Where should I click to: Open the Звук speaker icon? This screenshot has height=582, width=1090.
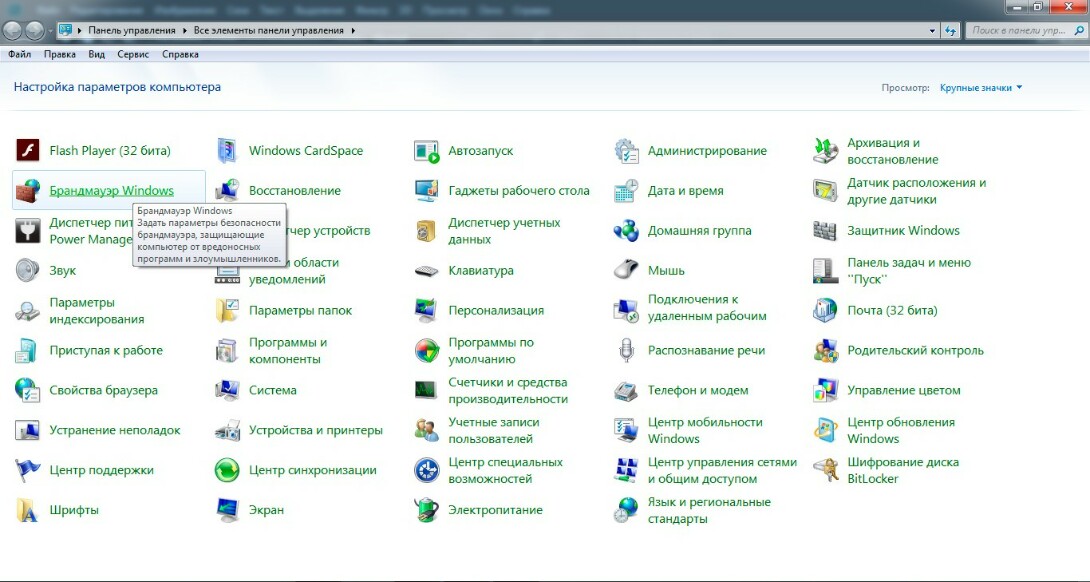click(27, 270)
